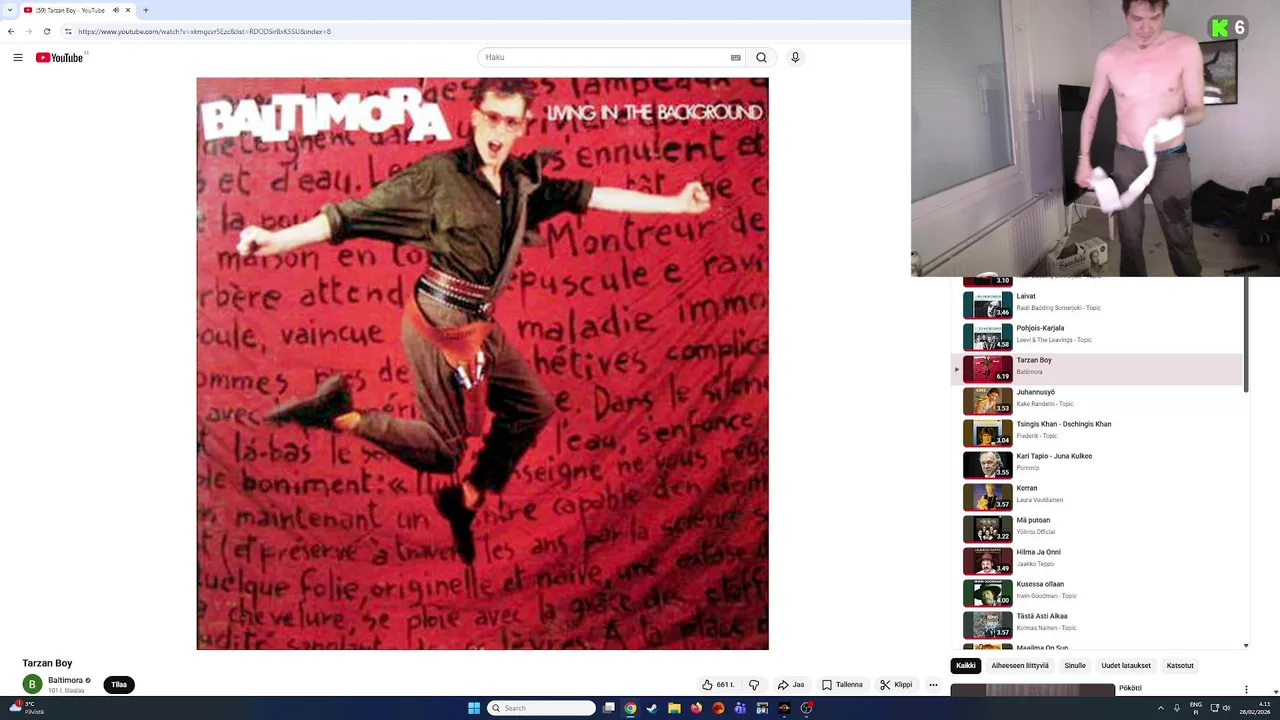Close the Tarzan Boy browser tab
1280x720 pixels.
point(128,10)
